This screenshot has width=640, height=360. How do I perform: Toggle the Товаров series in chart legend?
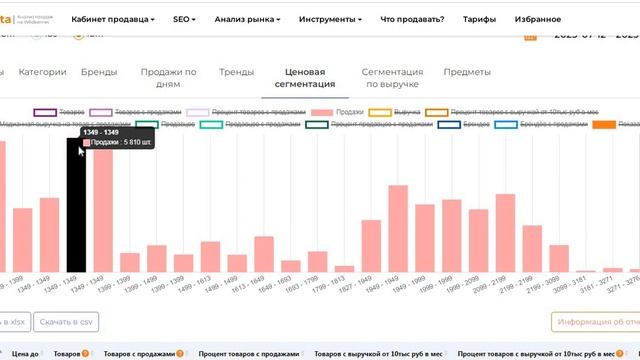click(59, 112)
